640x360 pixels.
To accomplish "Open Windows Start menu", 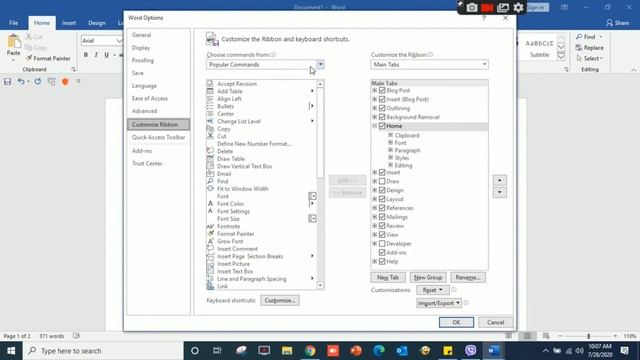I will coord(11,351).
